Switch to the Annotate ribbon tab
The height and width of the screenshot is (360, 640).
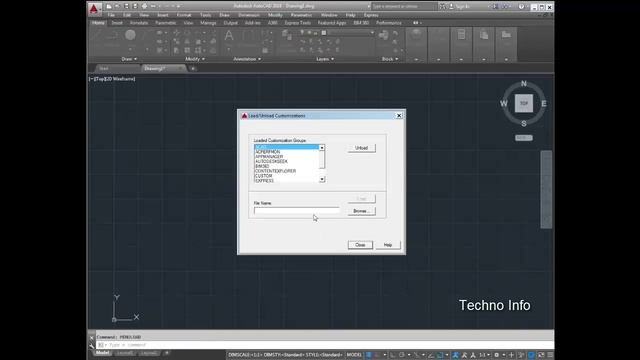point(139,23)
